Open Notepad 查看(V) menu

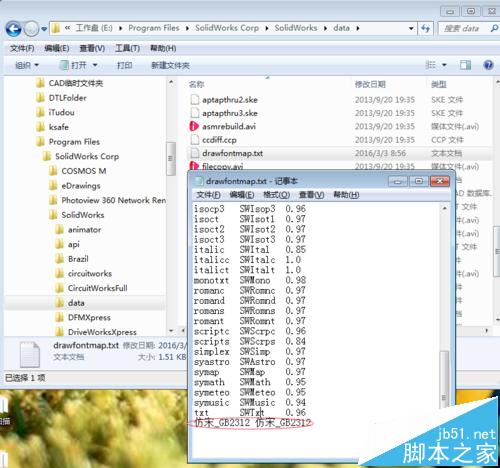pyautogui.click(x=311, y=195)
